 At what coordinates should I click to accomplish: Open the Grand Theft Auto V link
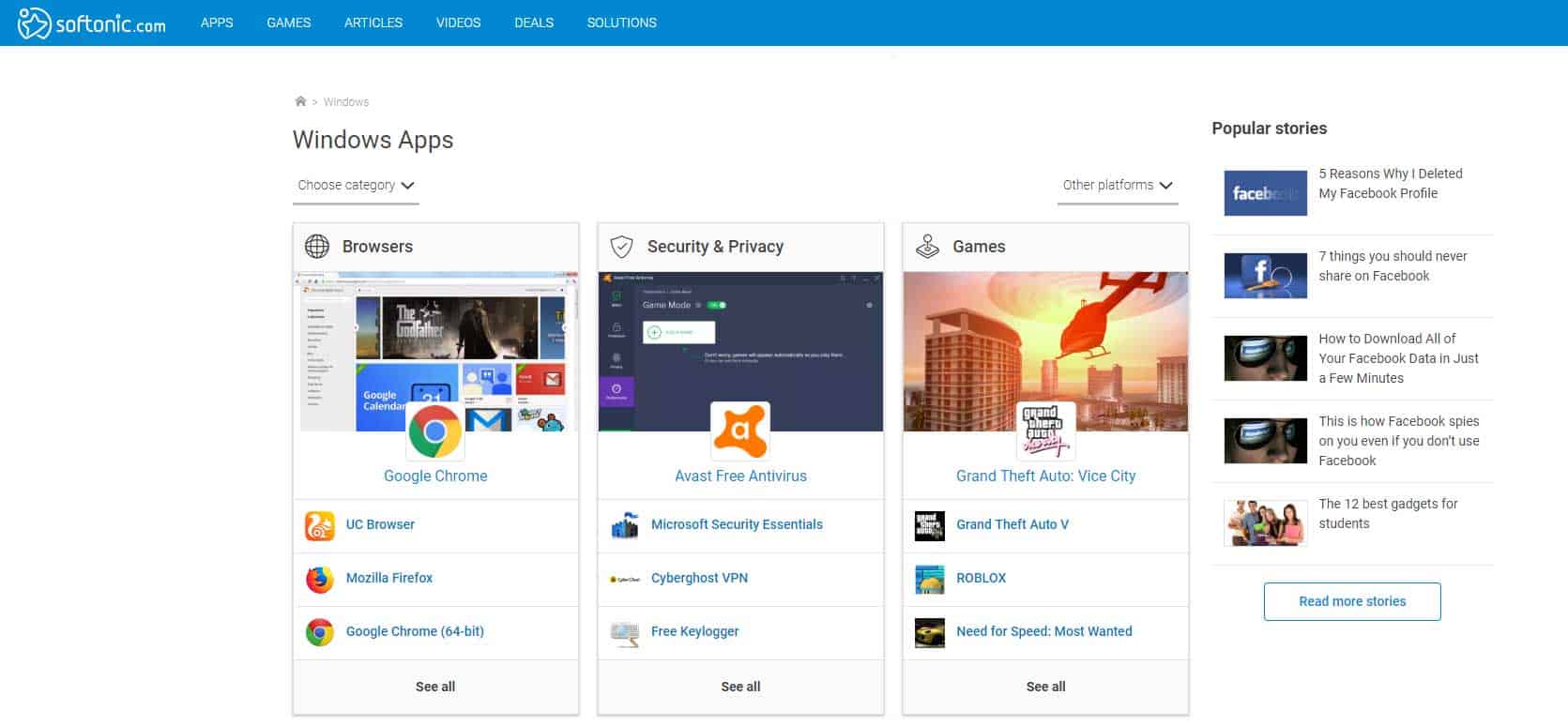pyautogui.click(x=1012, y=524)
